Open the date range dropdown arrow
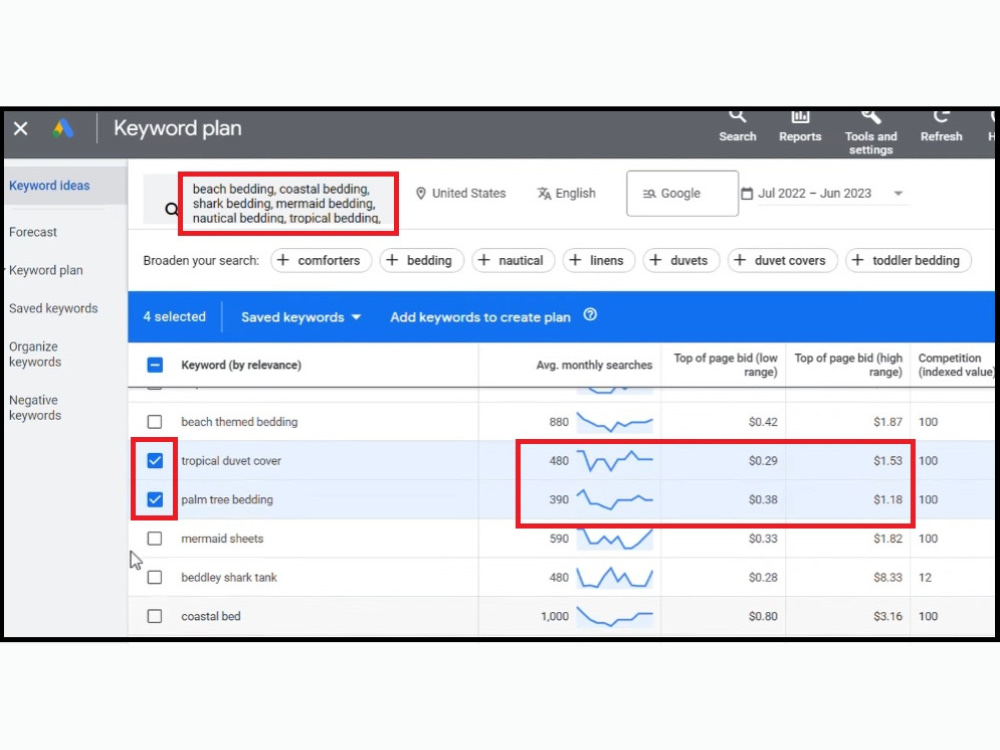The width and height of the screenshot is (1000, 750). [x=898, y=193]
